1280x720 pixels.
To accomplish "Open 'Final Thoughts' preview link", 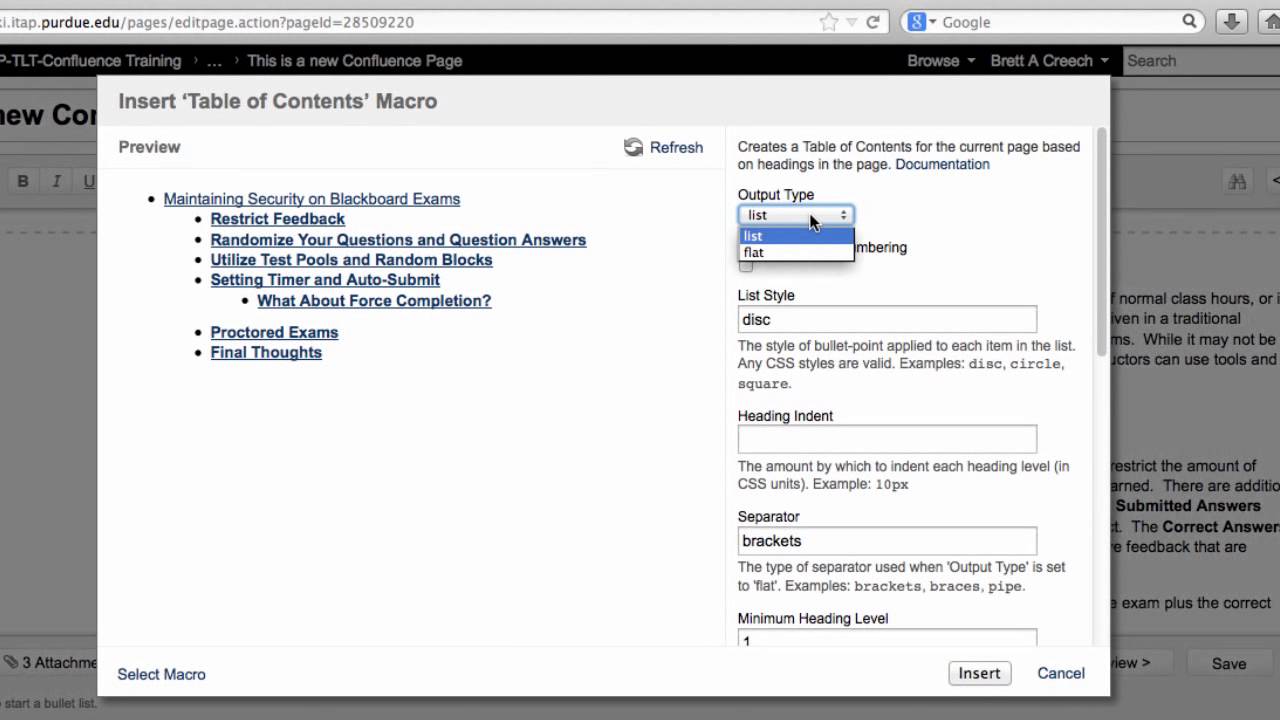I will coord(266,352).
